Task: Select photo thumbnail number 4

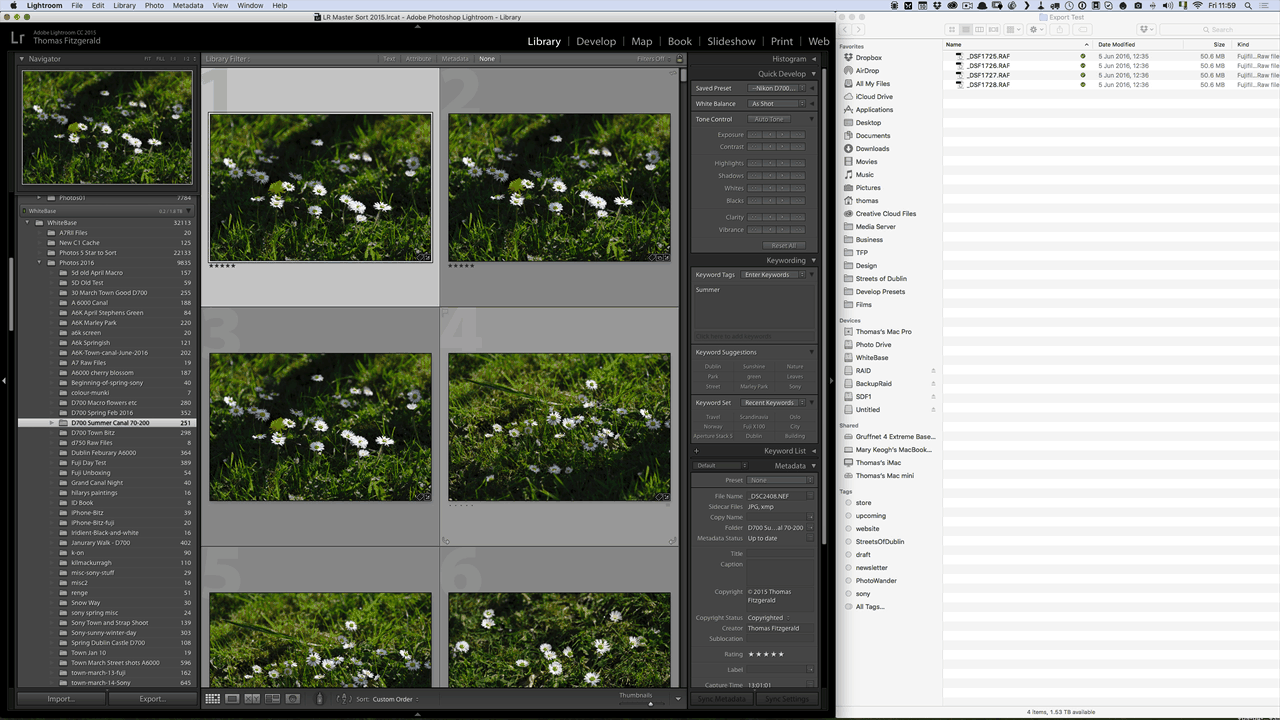Action: click(x=559, y=427)
